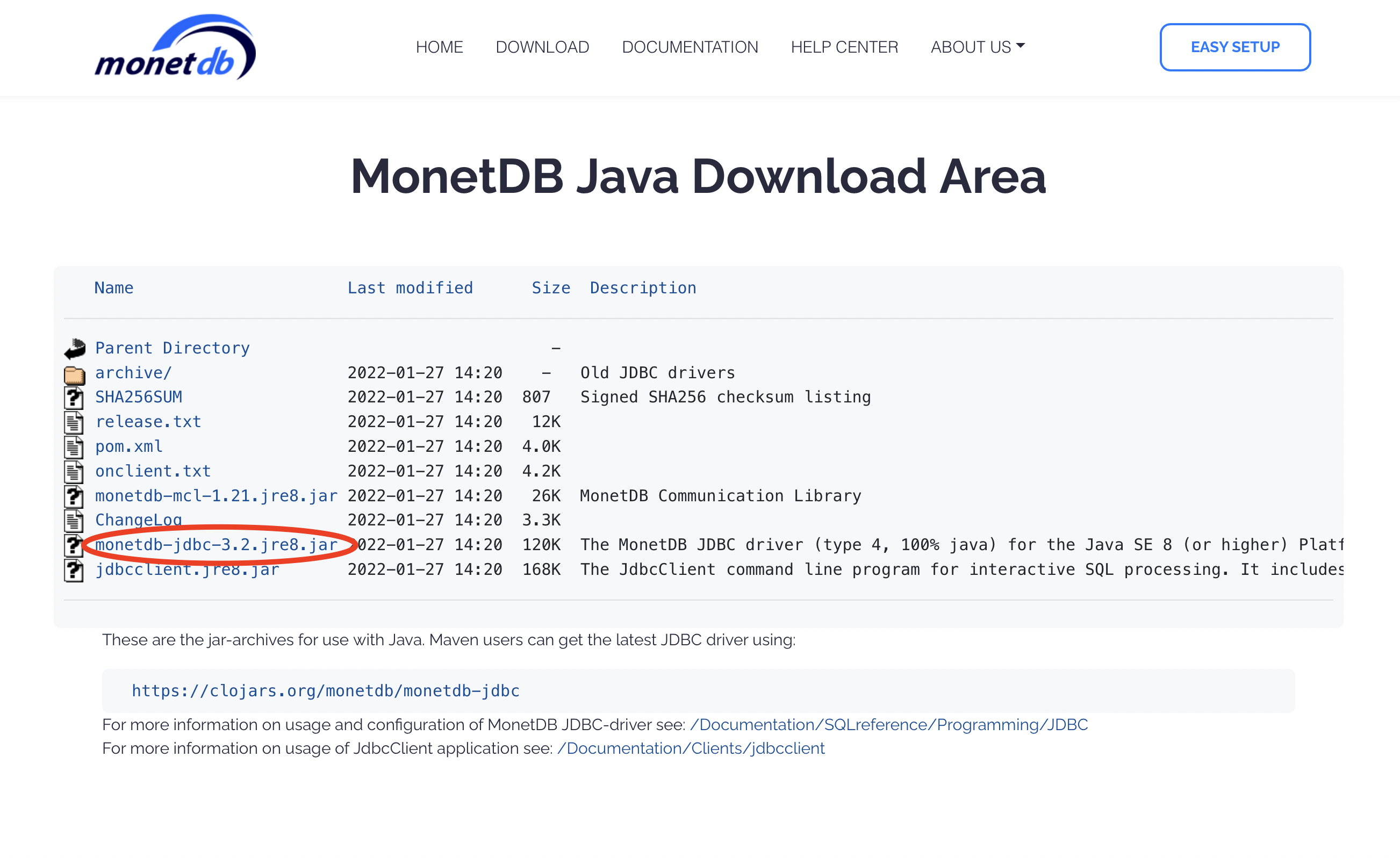Open the clojars.org monetdb-jdbc URL

pyautogui.click(x=326, y=690)
